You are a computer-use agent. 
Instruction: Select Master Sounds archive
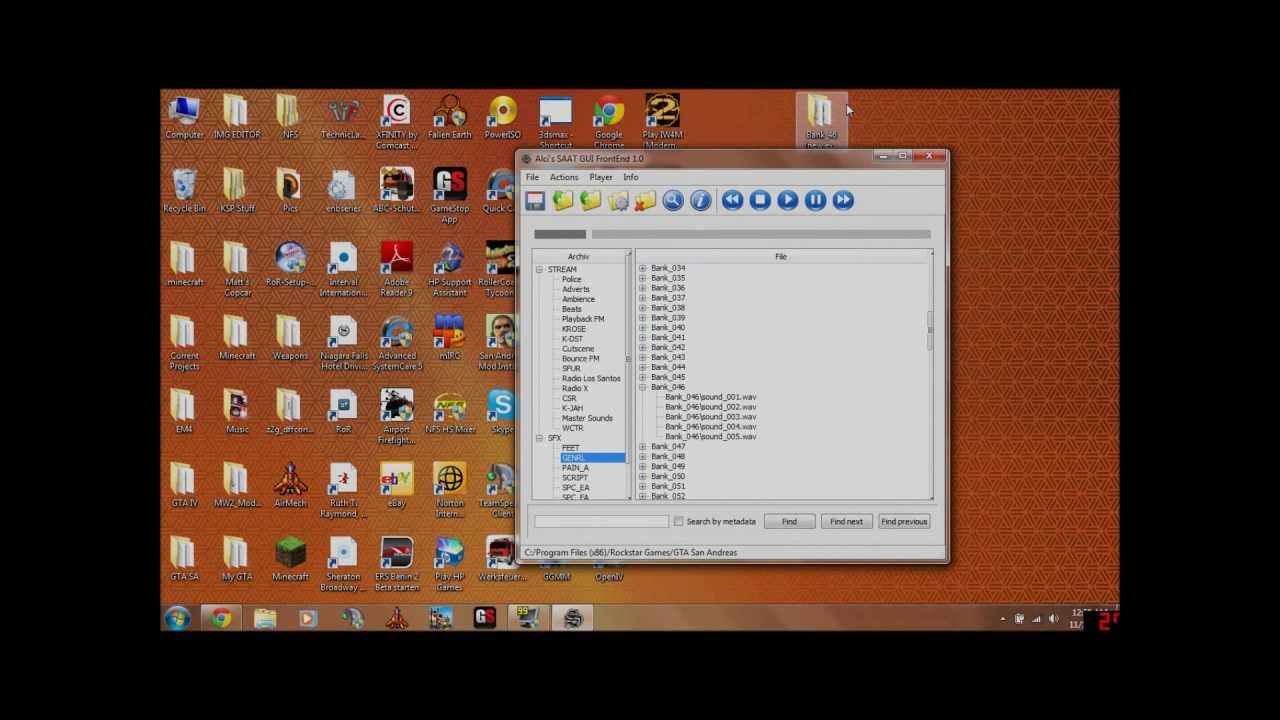click(x=587, y=418)
